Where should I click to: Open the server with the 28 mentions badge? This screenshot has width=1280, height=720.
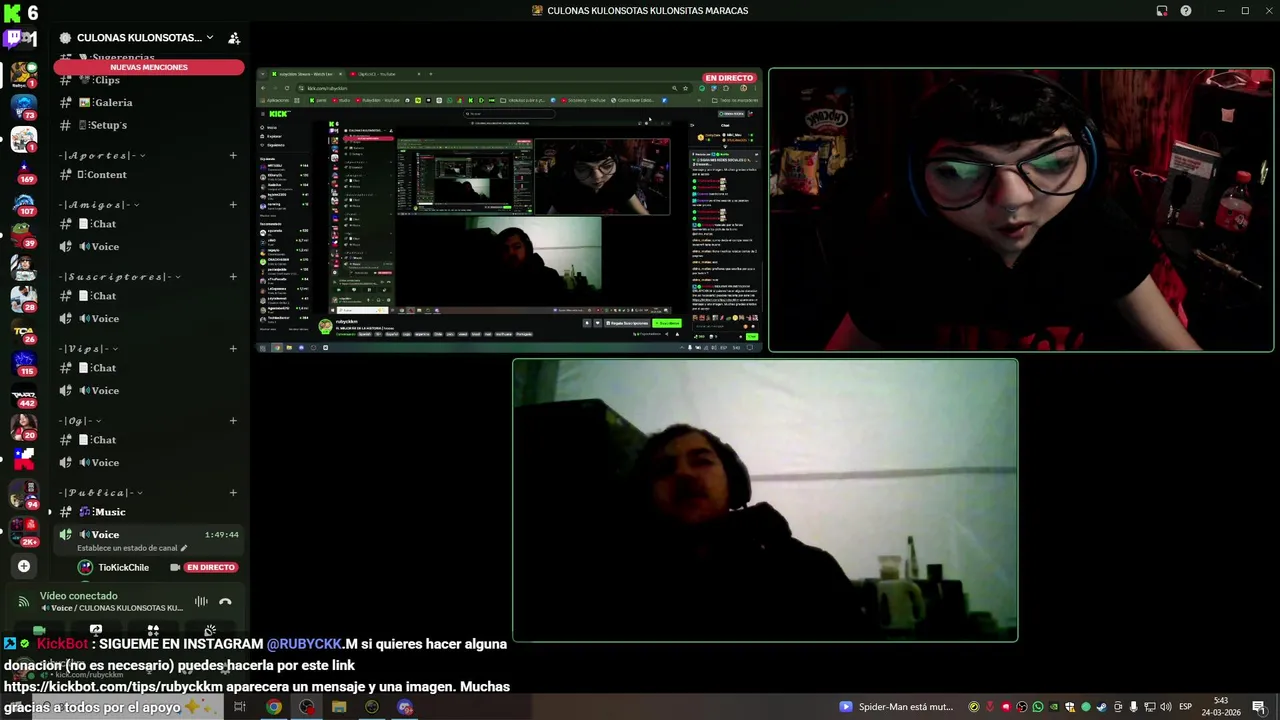(24, 299)
